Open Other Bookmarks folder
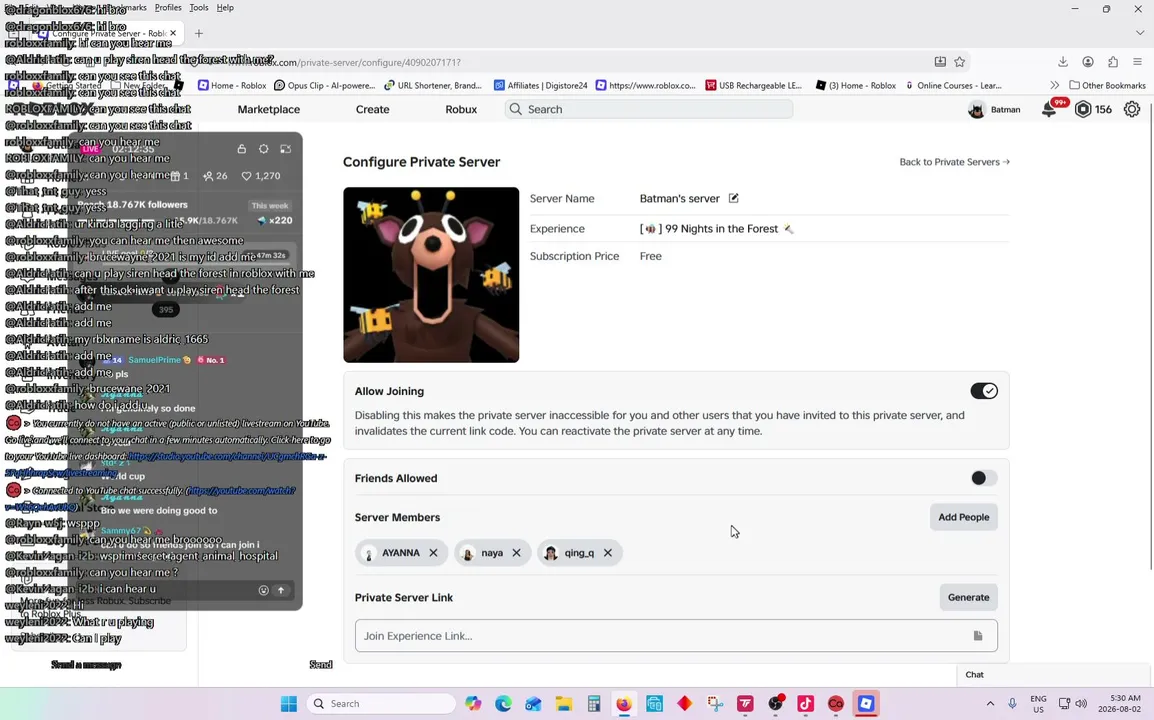The height and width of the screenshot is (720, 1154). point(1108,85)
